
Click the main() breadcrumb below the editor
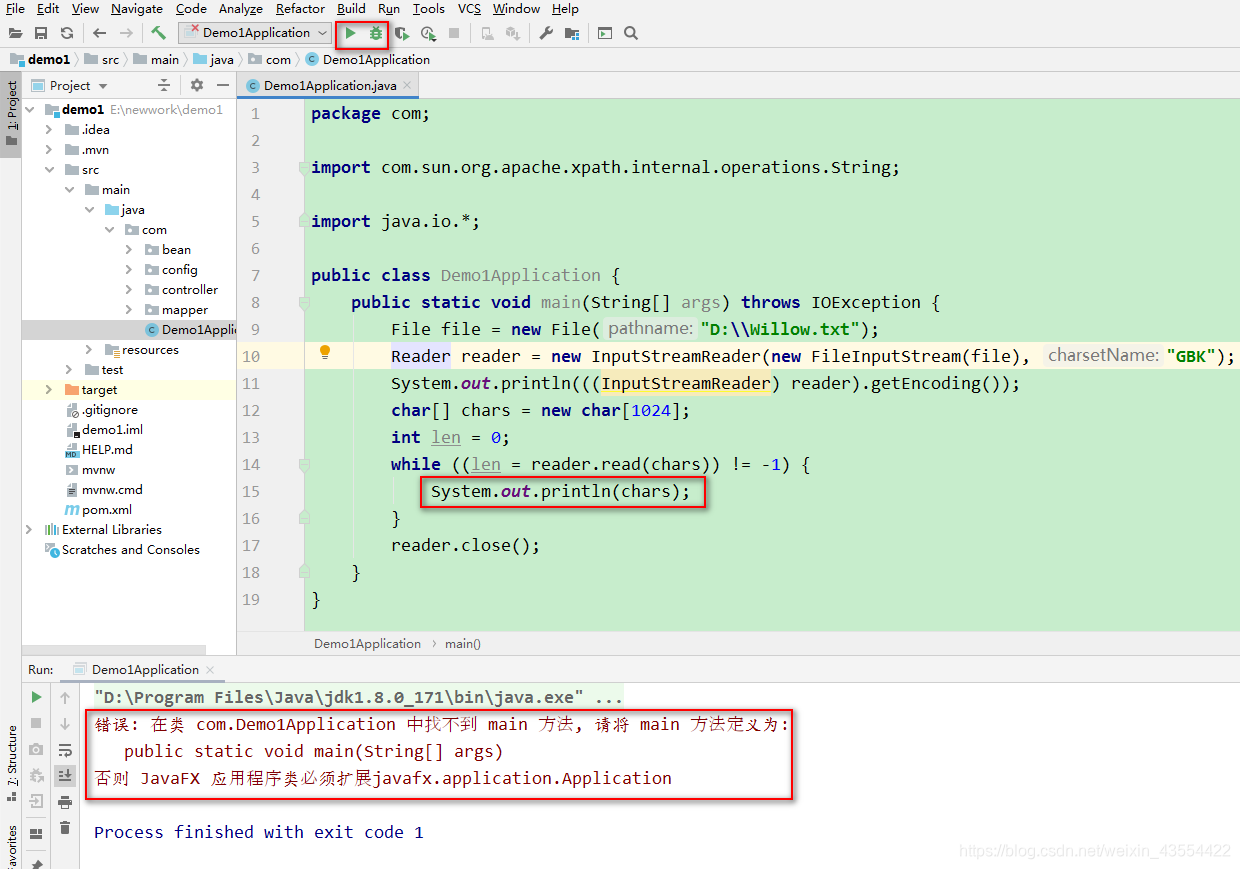(462, 643)
